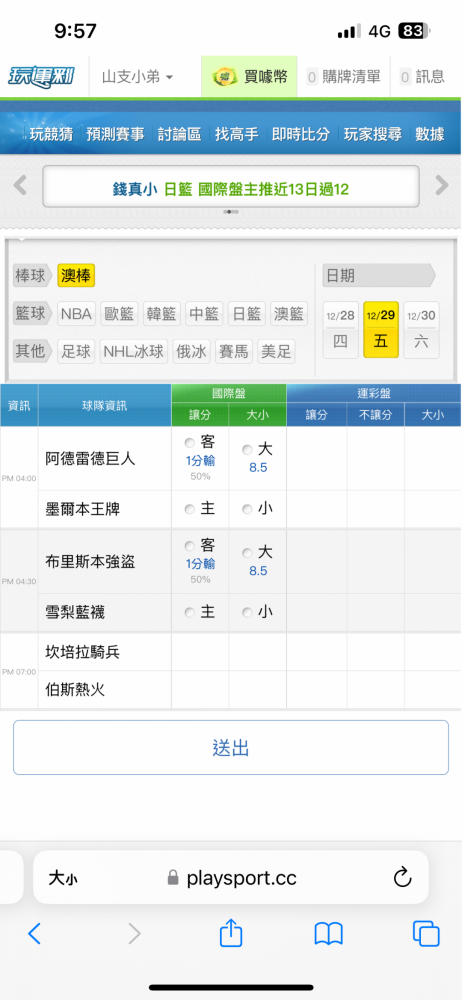
Task: Select the NBA league tab
Action: pyautogui.click(x=77, y=314)
